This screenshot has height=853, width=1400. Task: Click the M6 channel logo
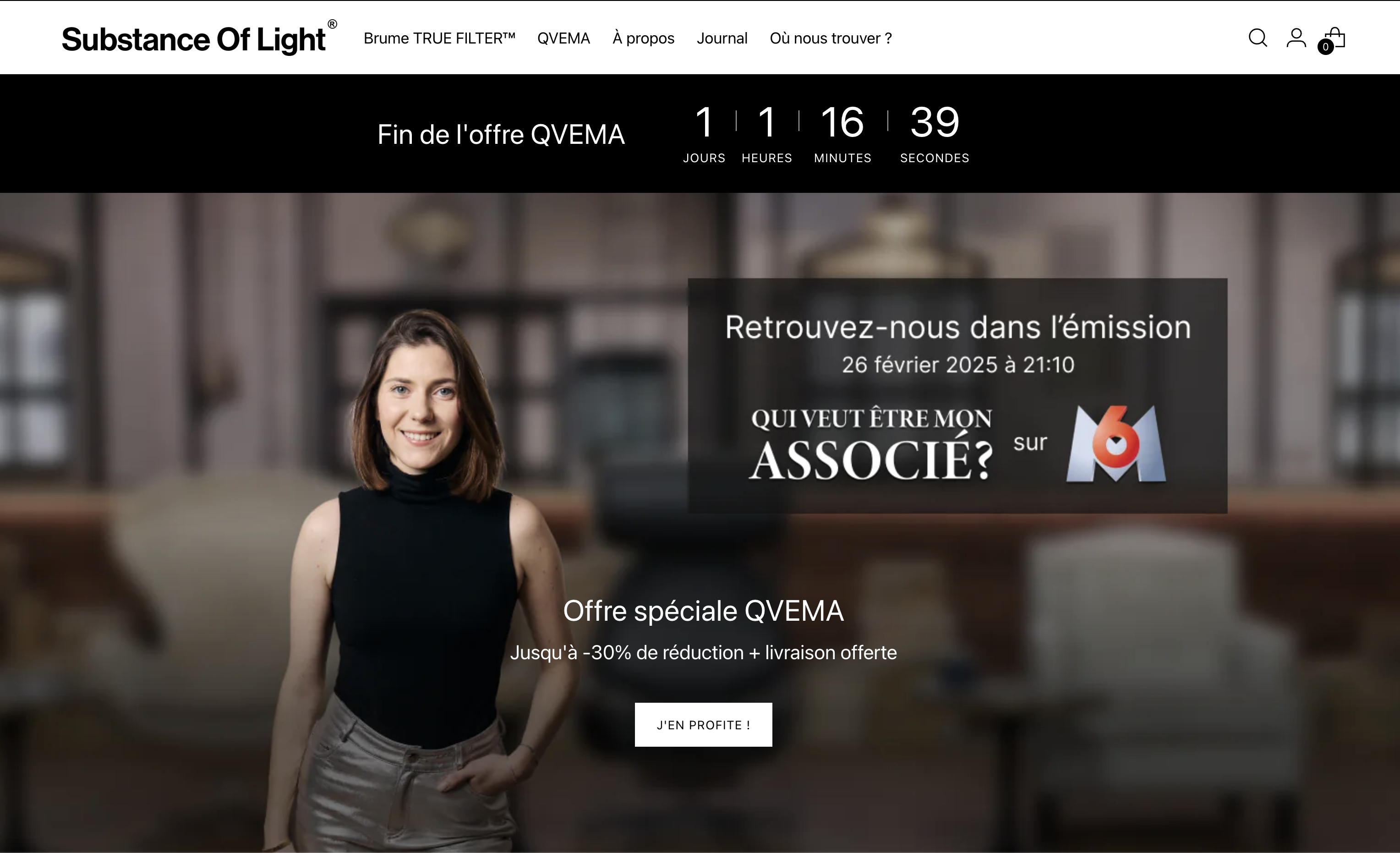pyautogui.click(x=1116, y=444)
